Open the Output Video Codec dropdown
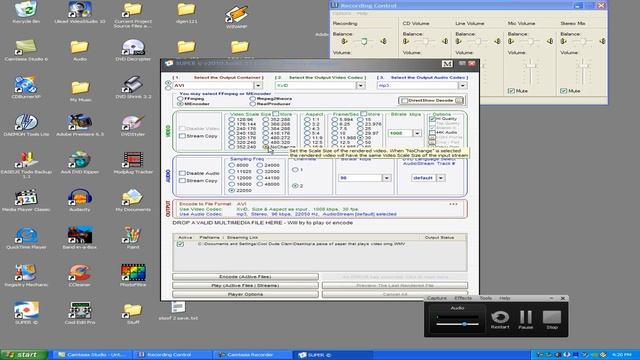Image resolution: width=640 pixels, height=360 pixels. point(360,85)
